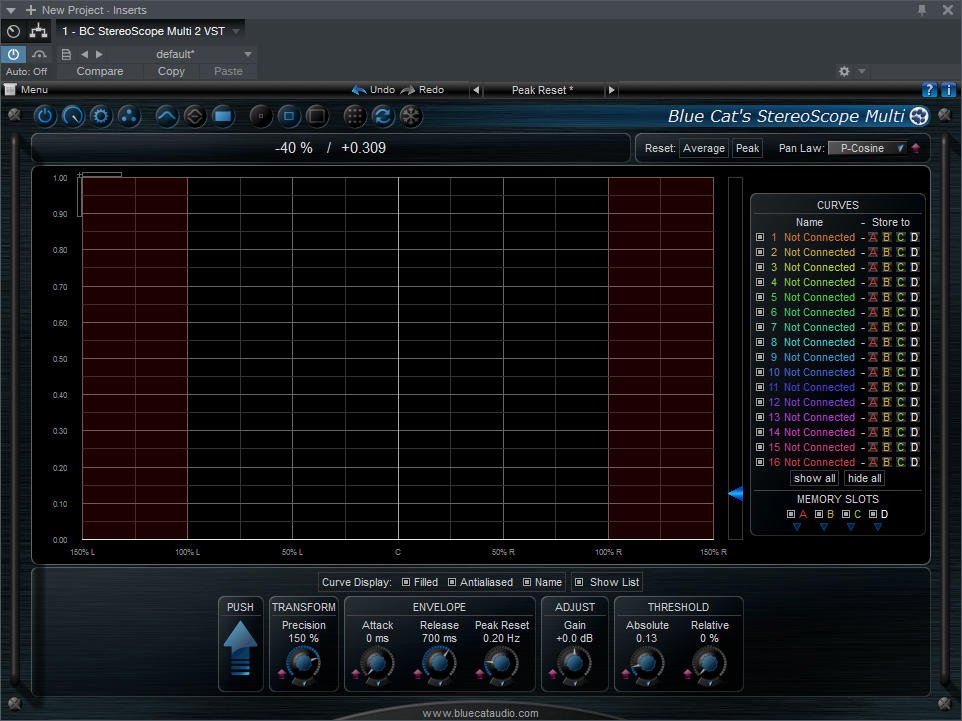Open the Pan Law P-Cosine dropdown
This screenshot has height=721, width=962.
tap(867, 148)
